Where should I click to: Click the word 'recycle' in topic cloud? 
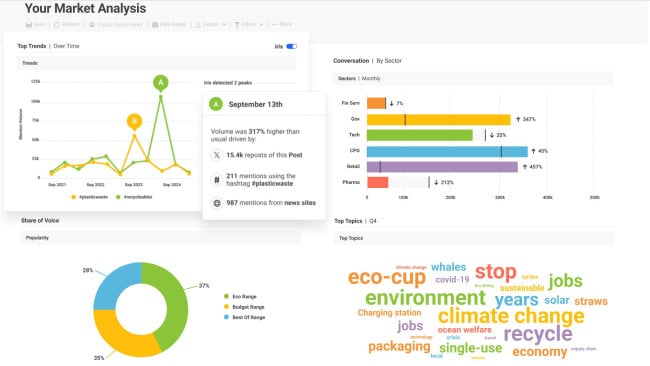[x=538, y=334]
